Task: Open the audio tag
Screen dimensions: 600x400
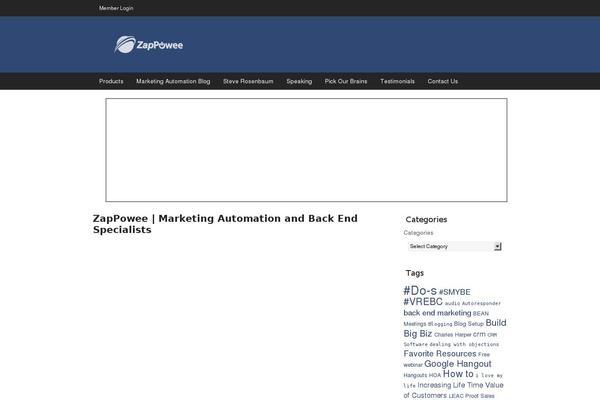Action: point(452,303)
